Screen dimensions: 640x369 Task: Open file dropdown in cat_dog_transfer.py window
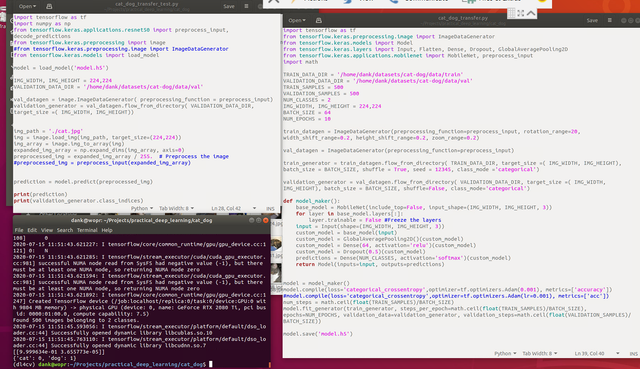click(x=297, y=20)
